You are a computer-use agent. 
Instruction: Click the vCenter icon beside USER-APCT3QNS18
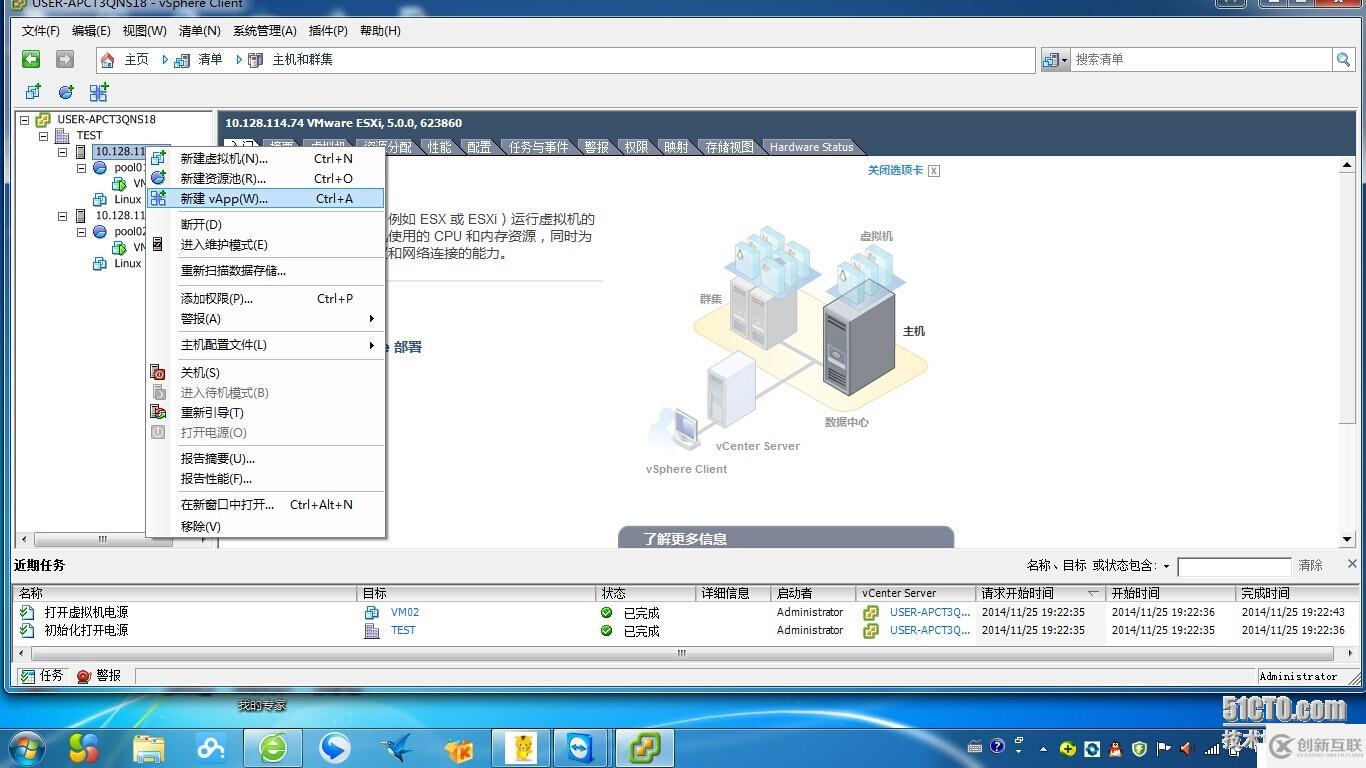tap(44, 120)
